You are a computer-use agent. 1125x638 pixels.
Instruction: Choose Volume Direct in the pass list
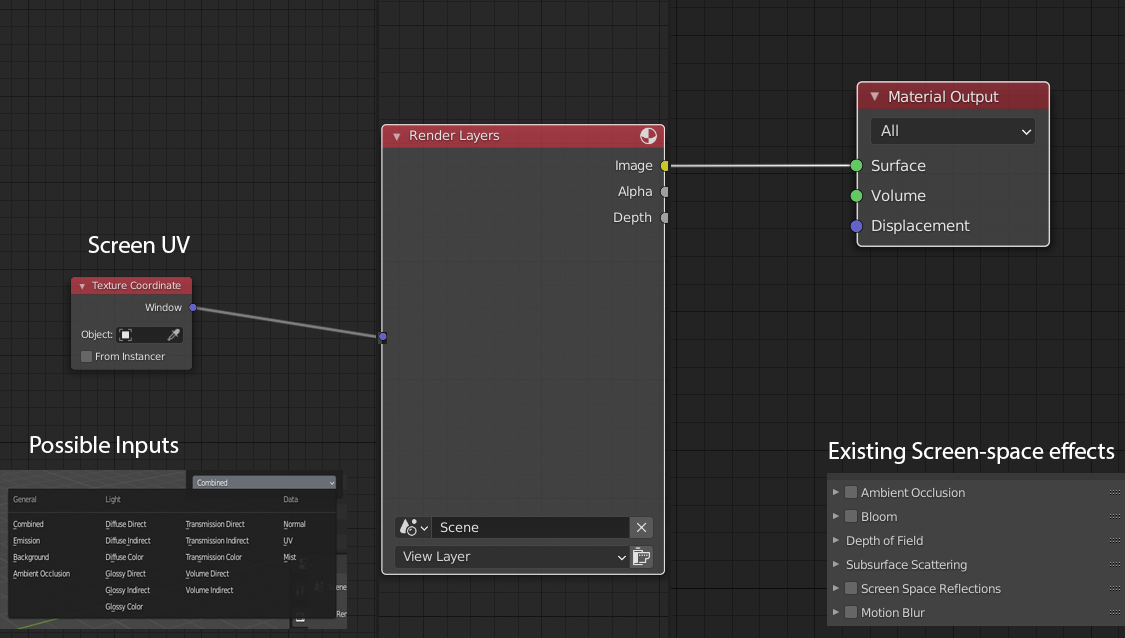tap(207, 574)
